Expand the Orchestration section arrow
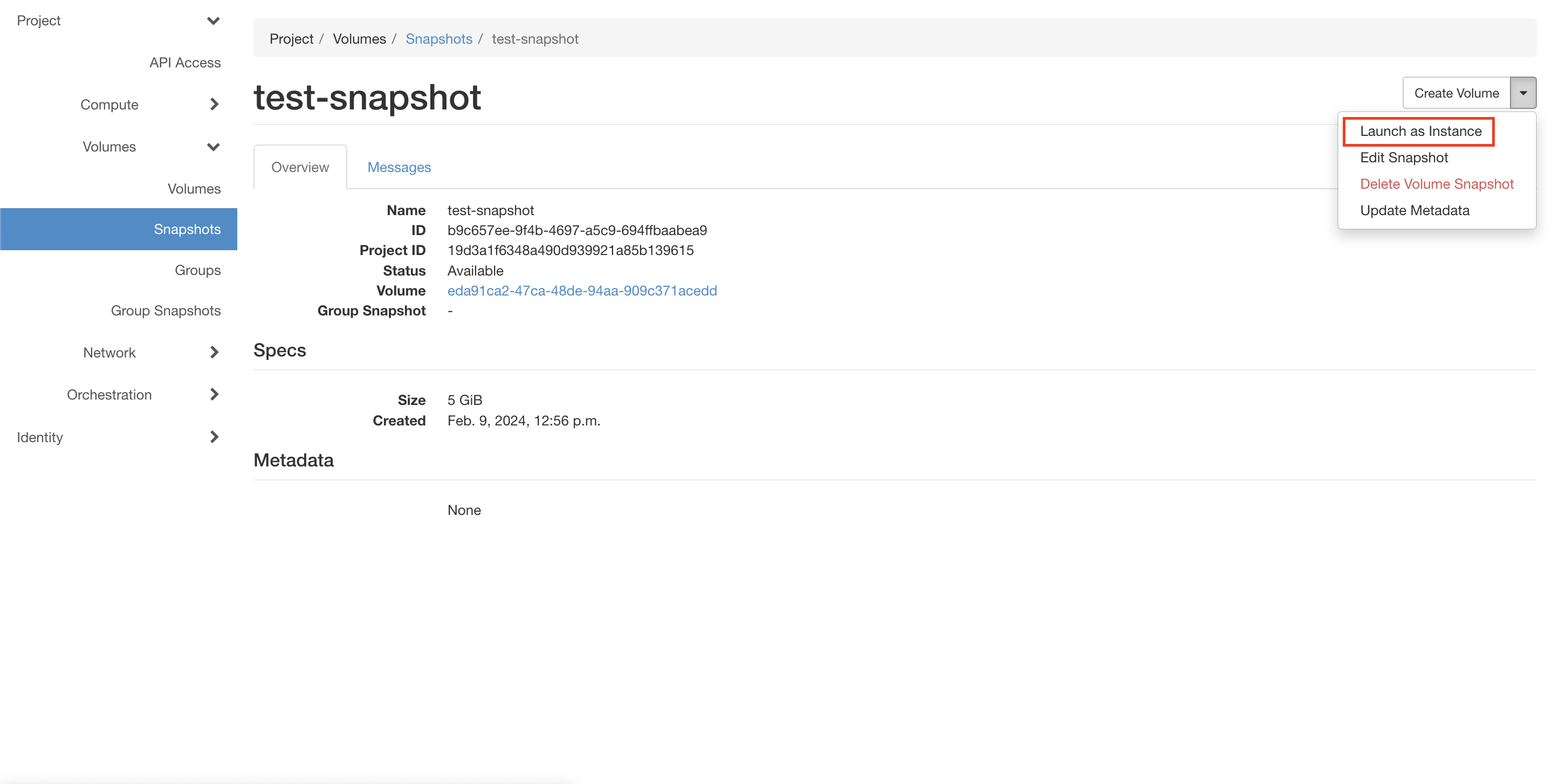1552x784 pixels. pyautogui.click(x=214, y=394)
